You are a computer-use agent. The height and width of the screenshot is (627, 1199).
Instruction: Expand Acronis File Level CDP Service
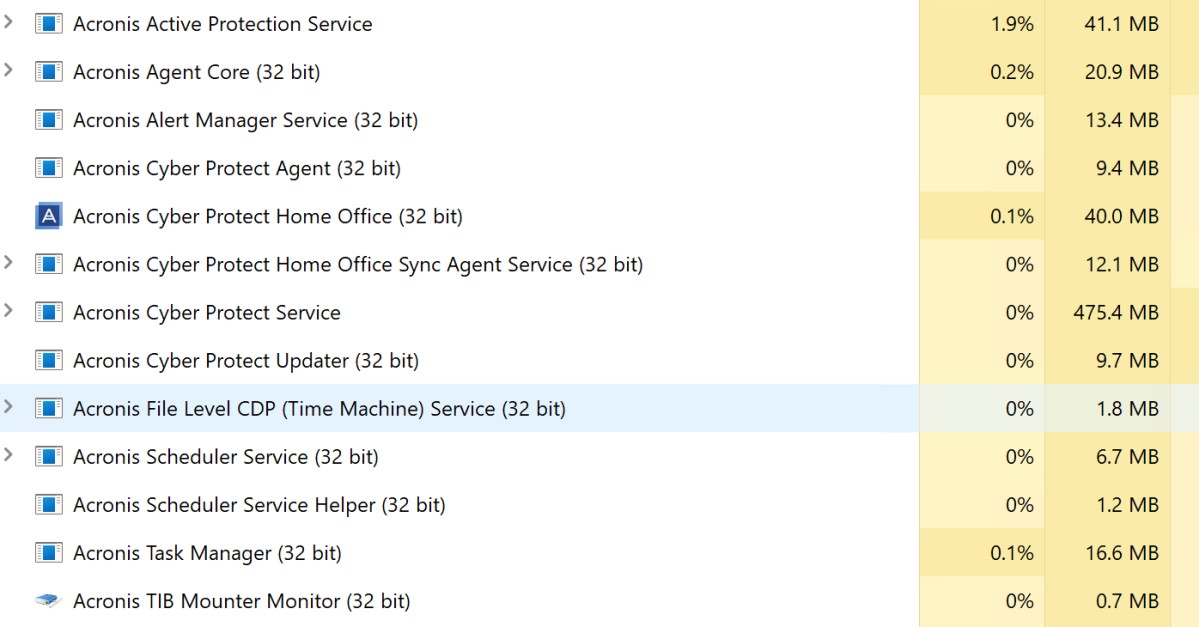click(9, 407)
